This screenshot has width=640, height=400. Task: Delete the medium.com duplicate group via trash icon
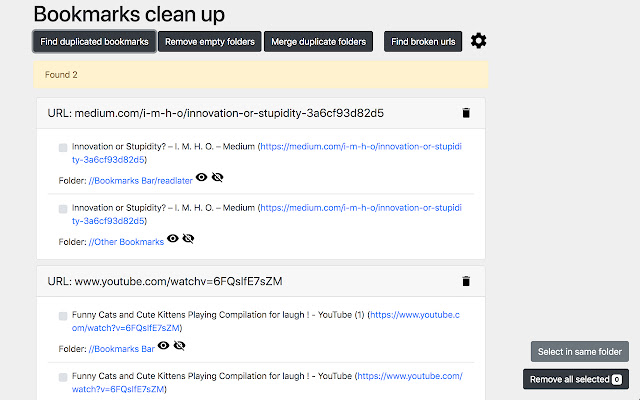coord(465,114)
